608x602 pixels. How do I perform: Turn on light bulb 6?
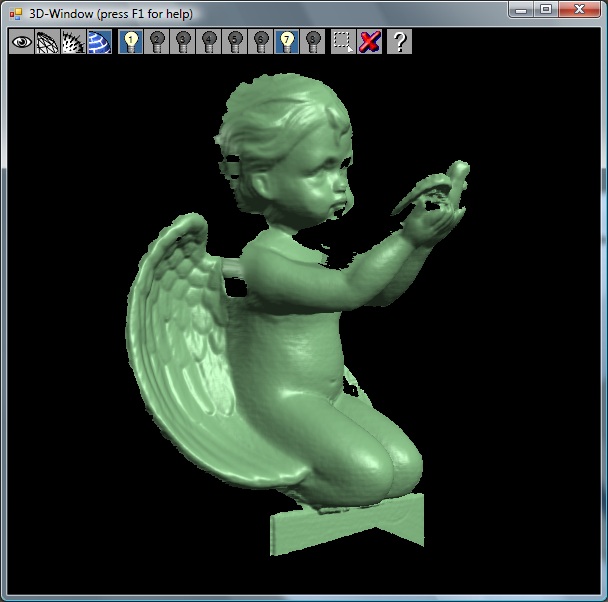[261, 41]
